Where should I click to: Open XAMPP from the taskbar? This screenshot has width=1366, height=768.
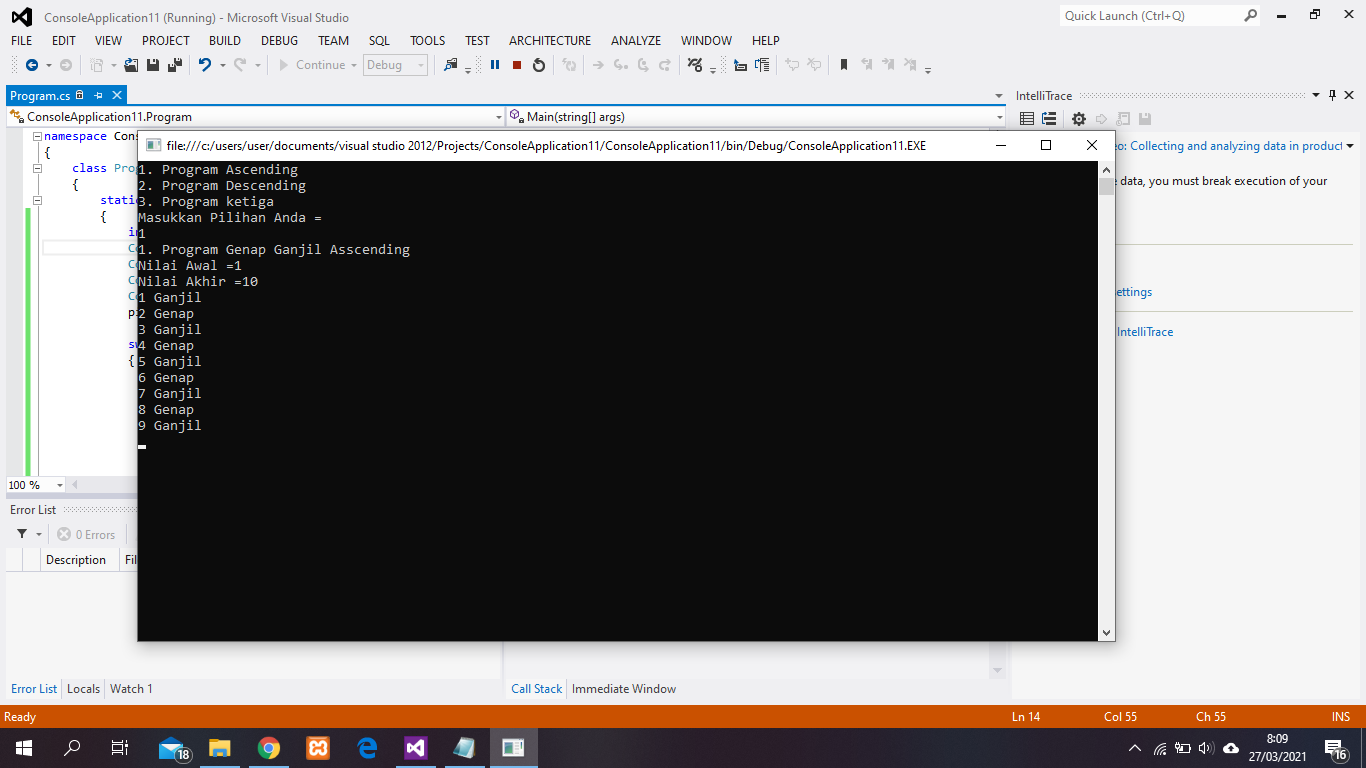318,748
